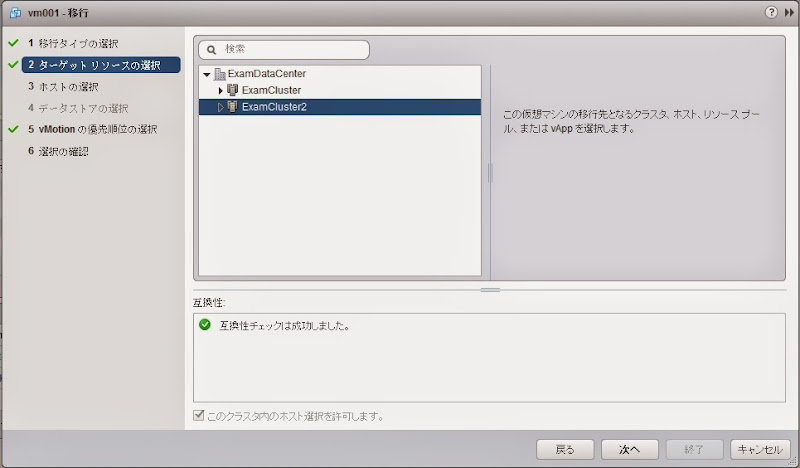Image resolution: width=800 pixels, height=468 pixels.
Task: Click the vertical splitter handle beside tree
Action: pos(490,173)
